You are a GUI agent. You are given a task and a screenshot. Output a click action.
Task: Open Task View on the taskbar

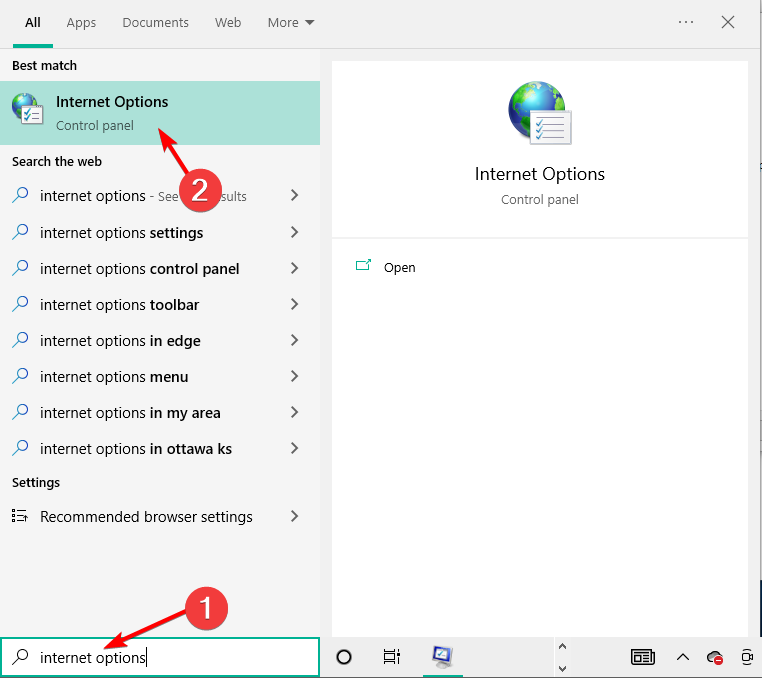tap(391, 657)
